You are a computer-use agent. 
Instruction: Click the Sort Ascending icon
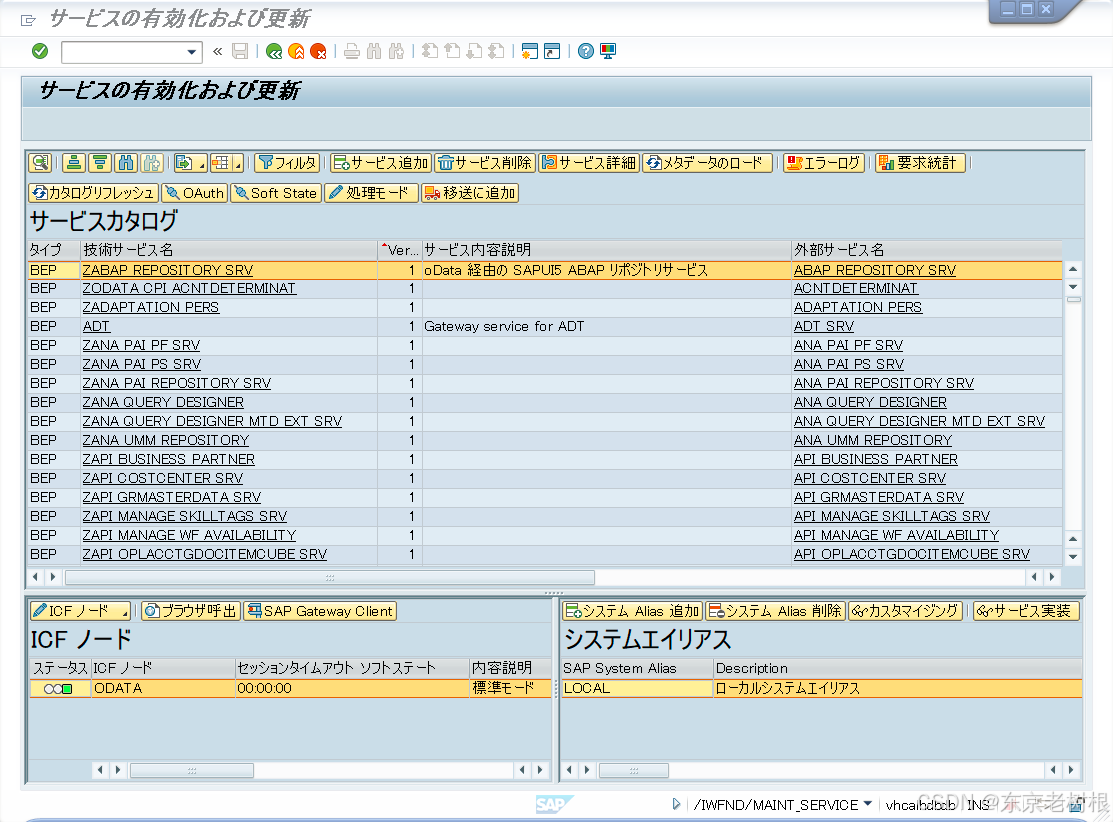tap(73, 163)
